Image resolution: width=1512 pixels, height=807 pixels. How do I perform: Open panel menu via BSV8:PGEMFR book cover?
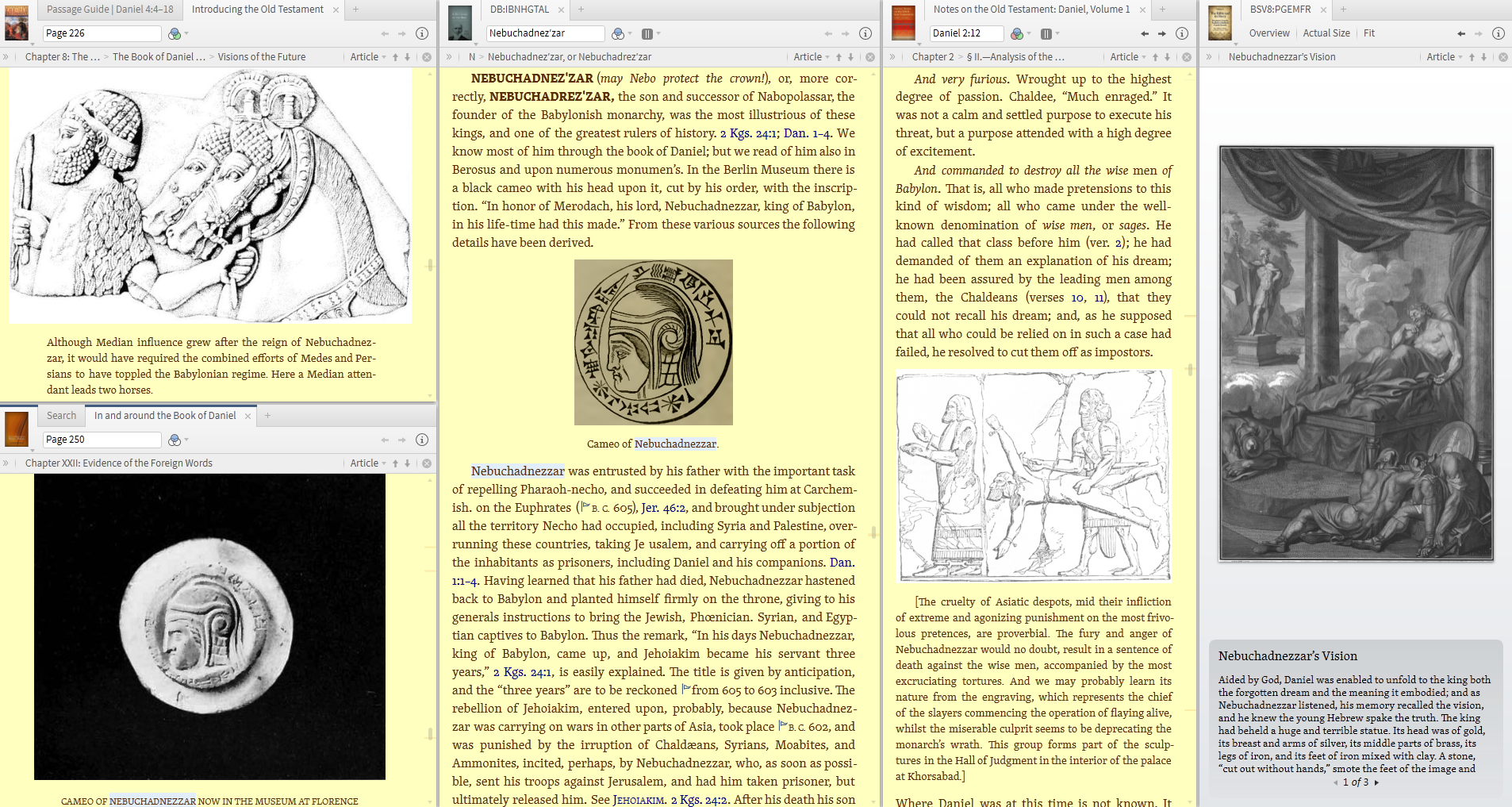pos(1220,23)
